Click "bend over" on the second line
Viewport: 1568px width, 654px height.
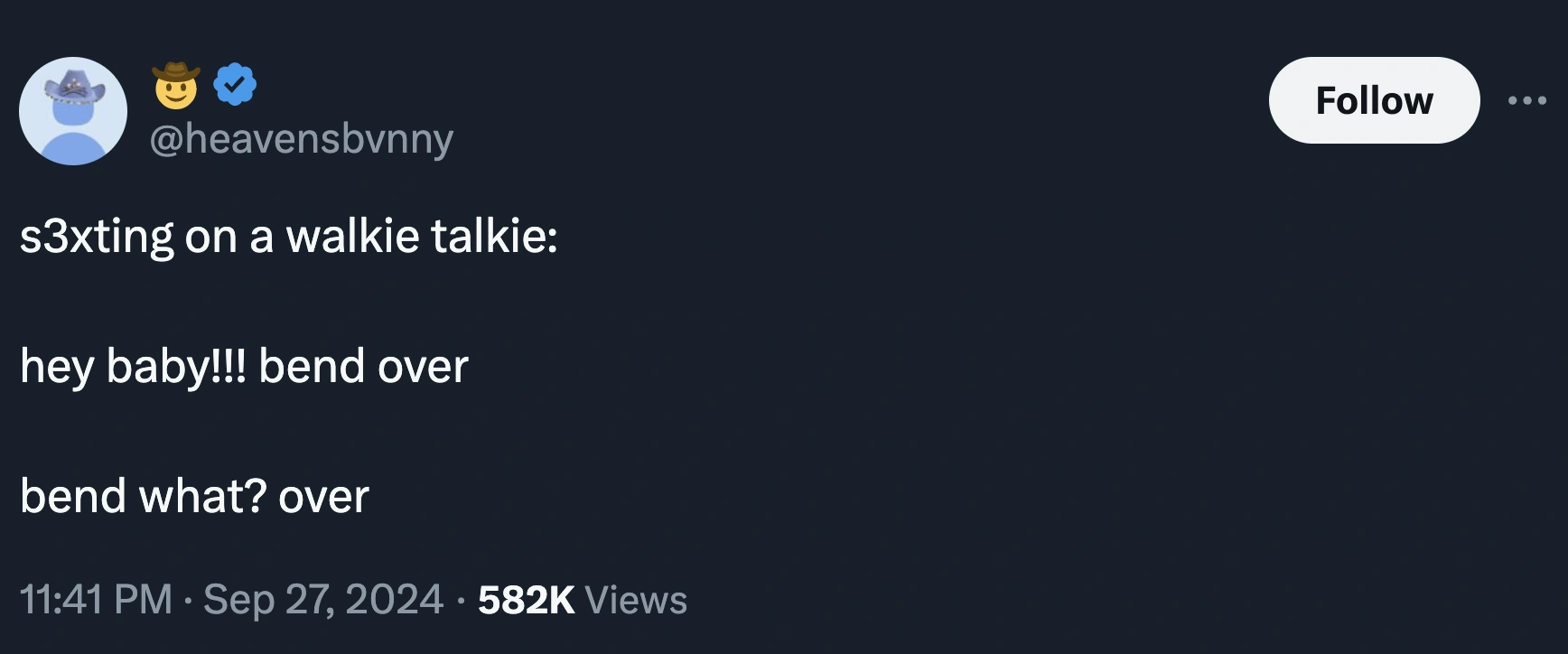tap(363, 367)
